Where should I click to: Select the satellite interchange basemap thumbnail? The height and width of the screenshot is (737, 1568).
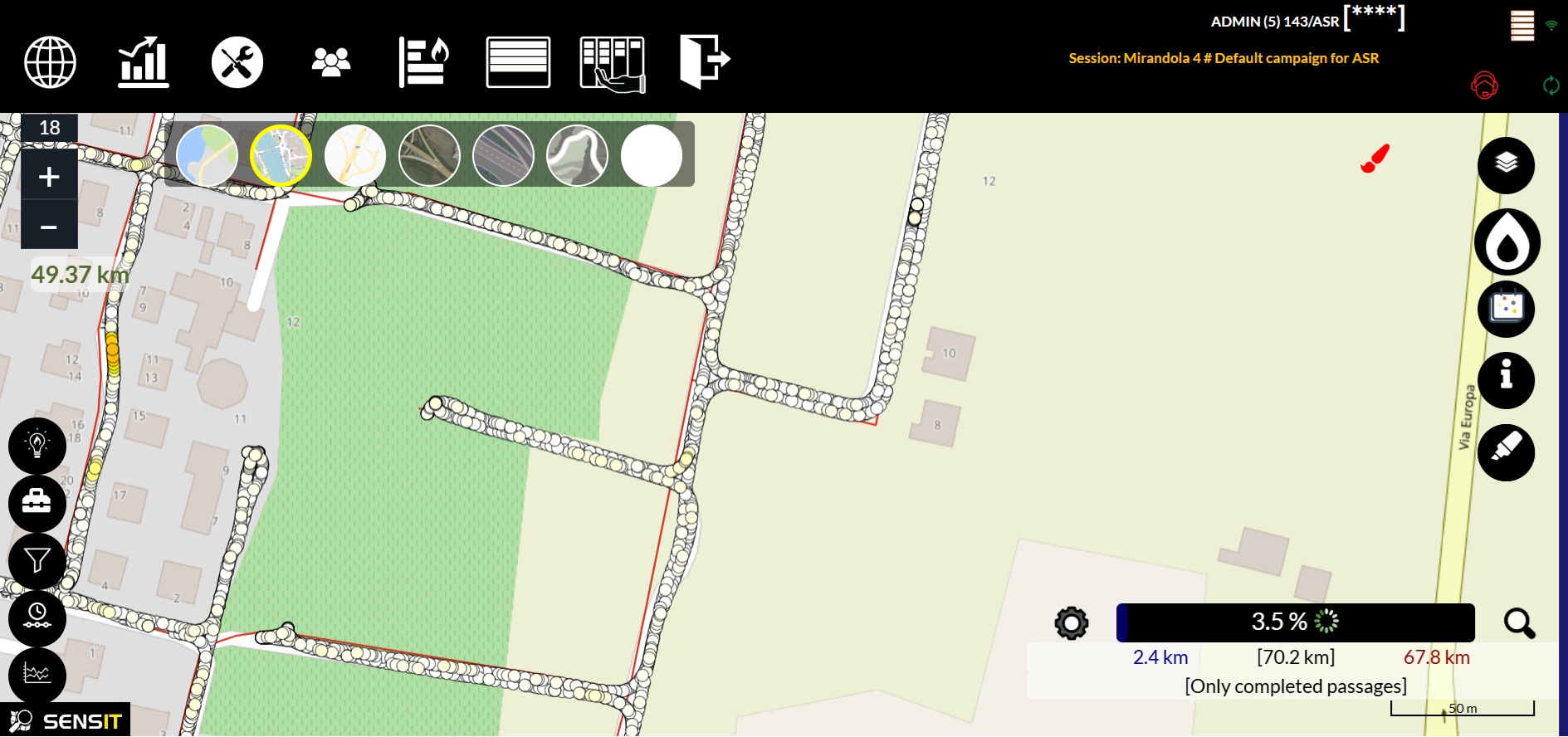(x=429, y=155)
